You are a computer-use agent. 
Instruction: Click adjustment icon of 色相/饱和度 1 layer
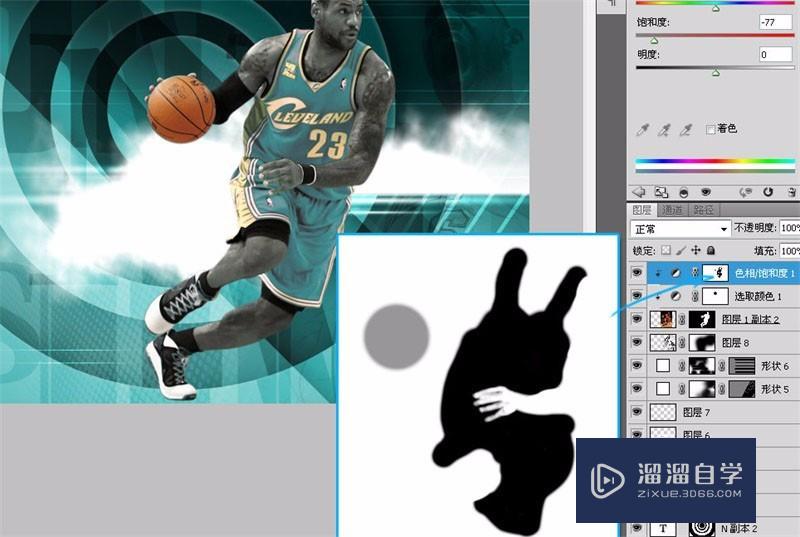pos(676,273)
